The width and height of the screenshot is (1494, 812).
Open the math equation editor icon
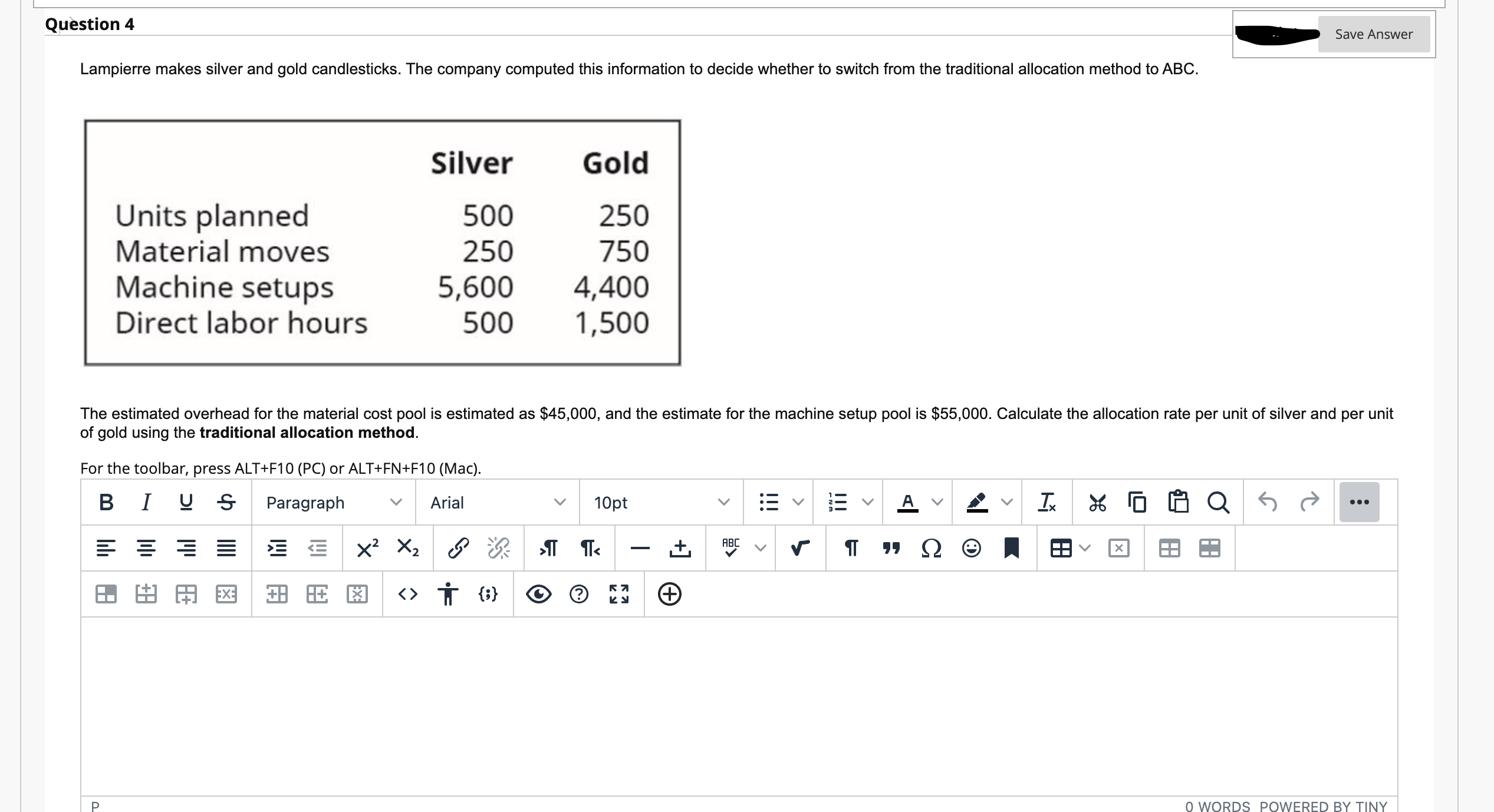pyautogui.click(x=799, y=549)
